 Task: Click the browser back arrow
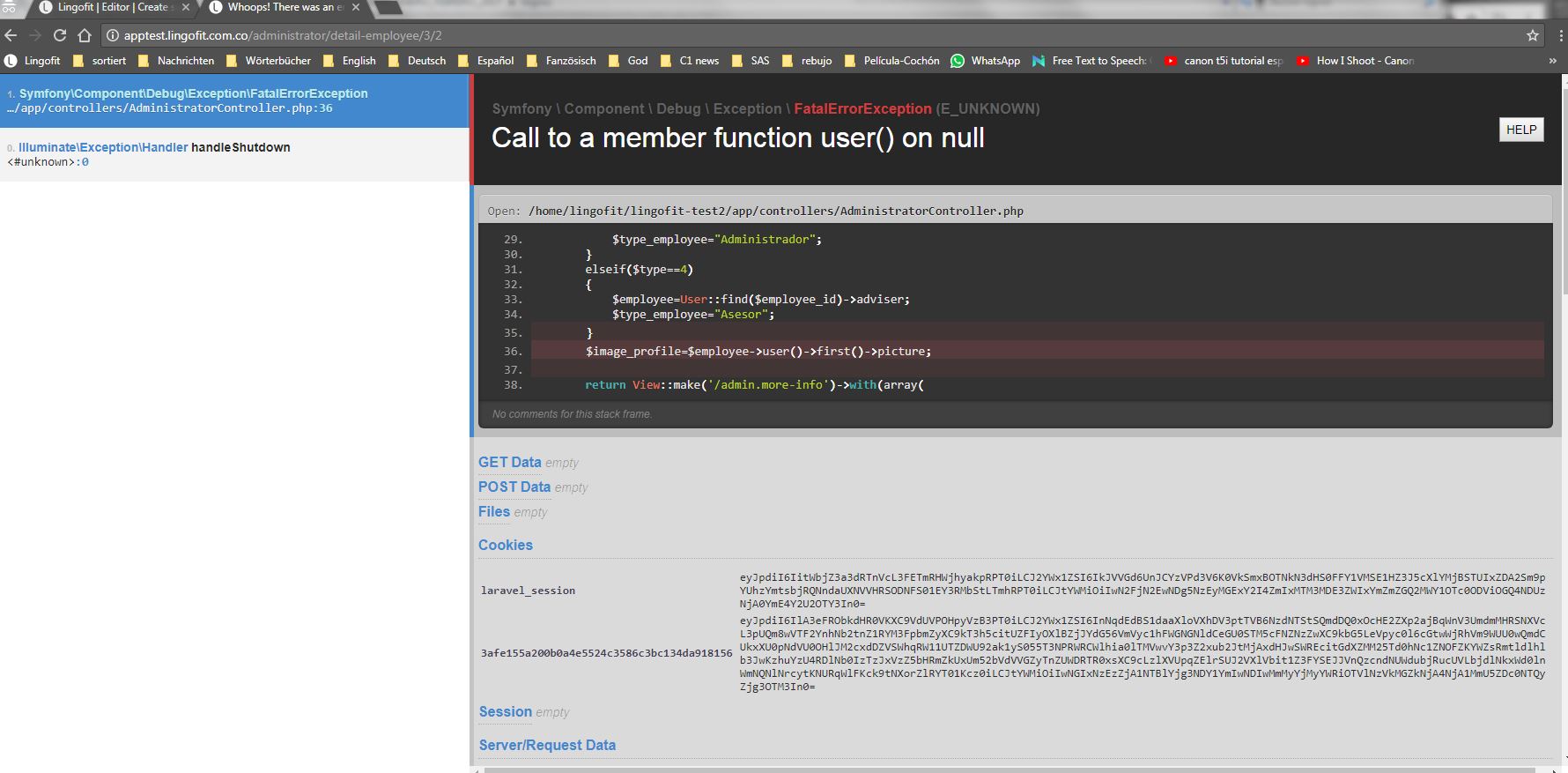coord(11,35)
